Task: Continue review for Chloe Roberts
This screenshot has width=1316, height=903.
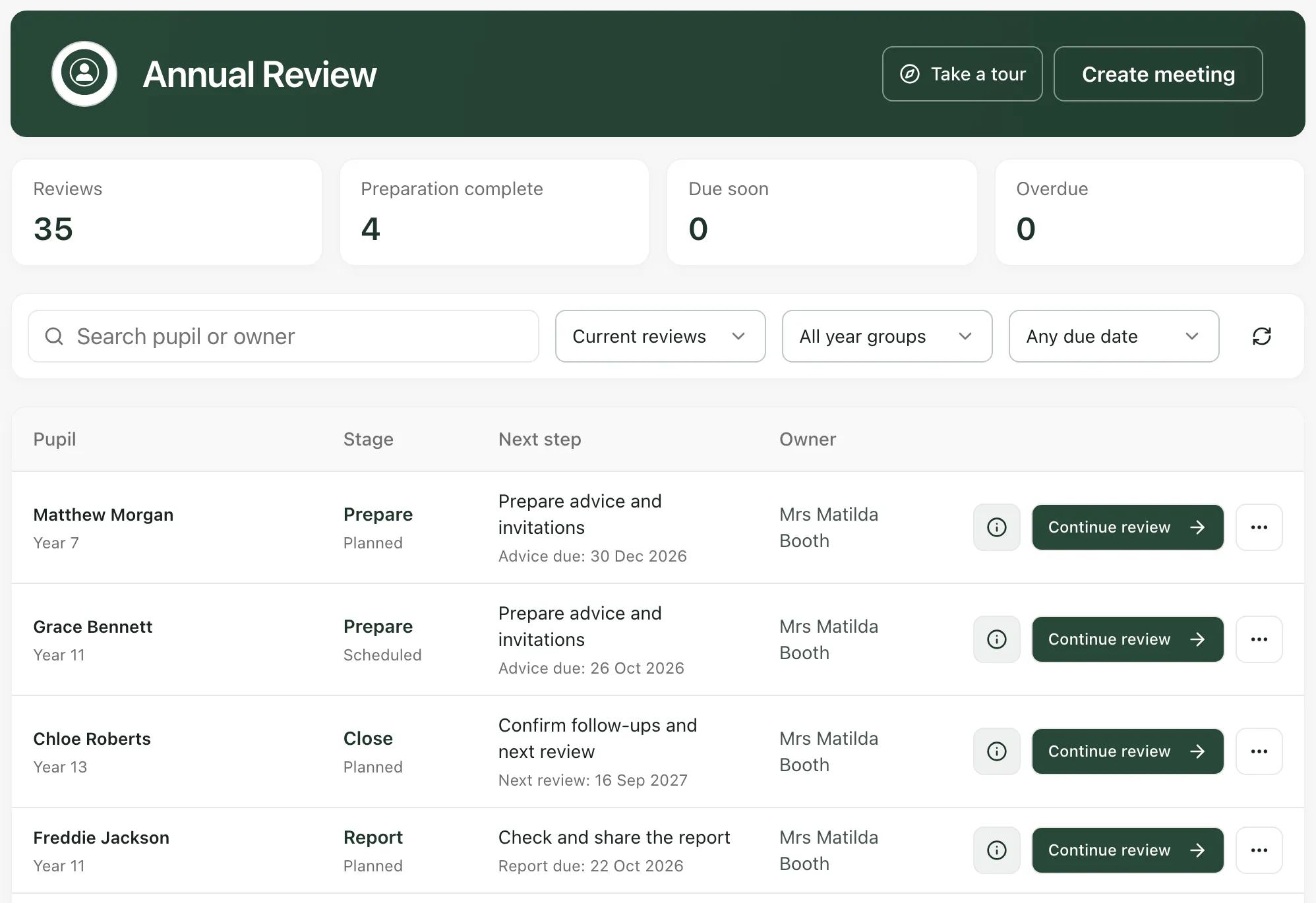Action: (x=1128, y=751)
